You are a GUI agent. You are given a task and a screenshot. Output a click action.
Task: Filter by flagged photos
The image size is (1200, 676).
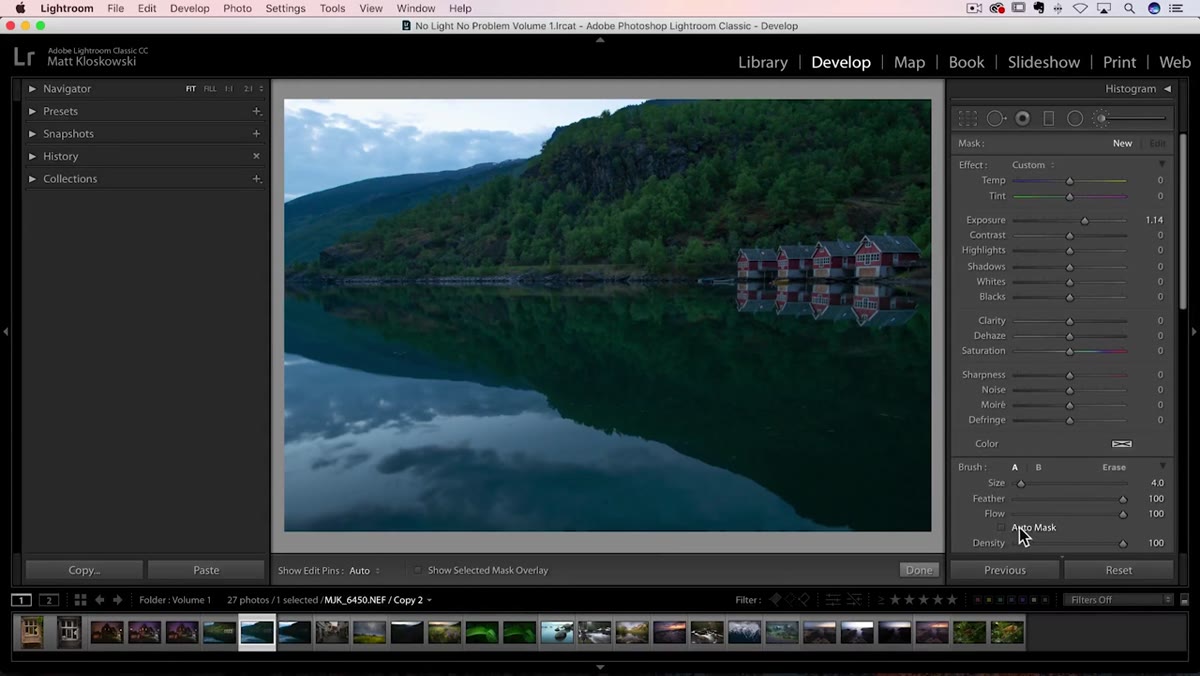click(774, 600)
